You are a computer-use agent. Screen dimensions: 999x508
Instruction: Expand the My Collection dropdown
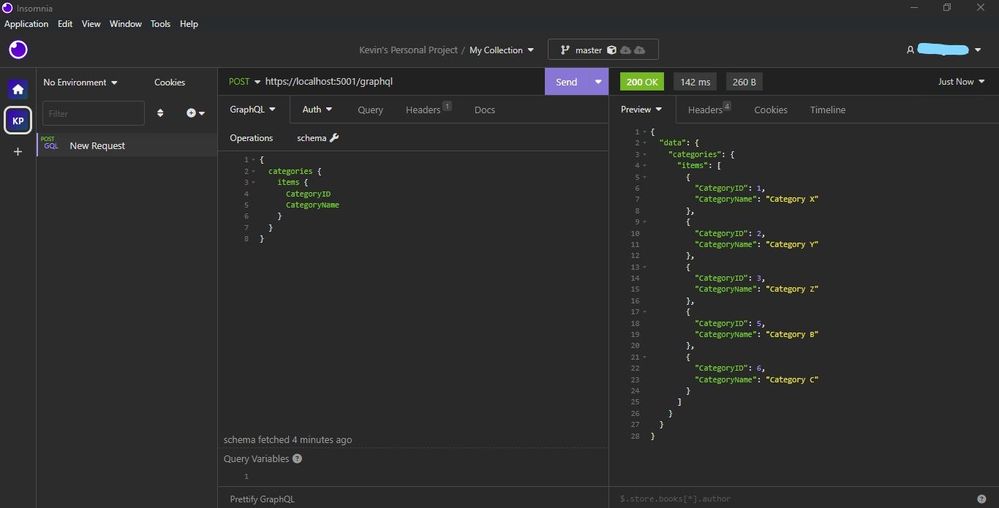point(501,50)
